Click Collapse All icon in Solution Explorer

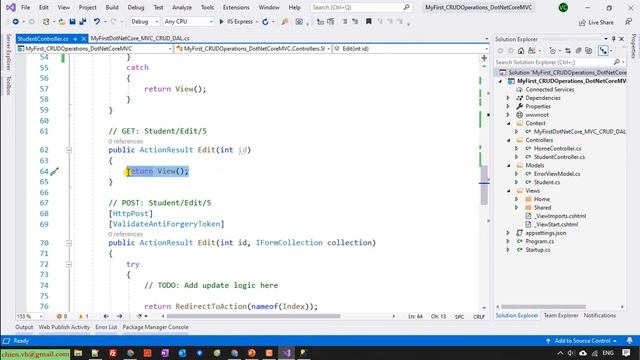point(578,51)
